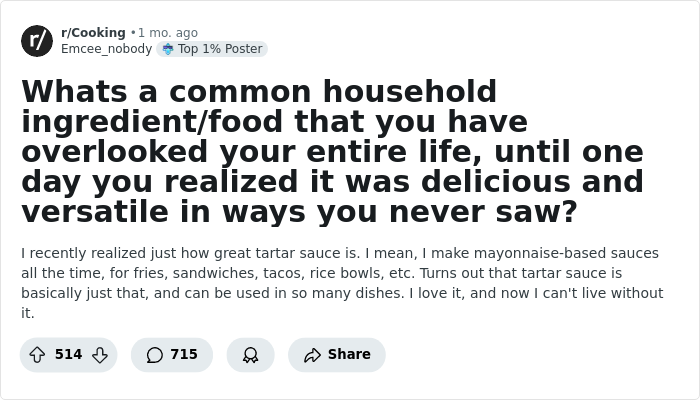Screen dimensions: 700x400
Task: Give an award using the award icon
Action: tap(250, 355)
